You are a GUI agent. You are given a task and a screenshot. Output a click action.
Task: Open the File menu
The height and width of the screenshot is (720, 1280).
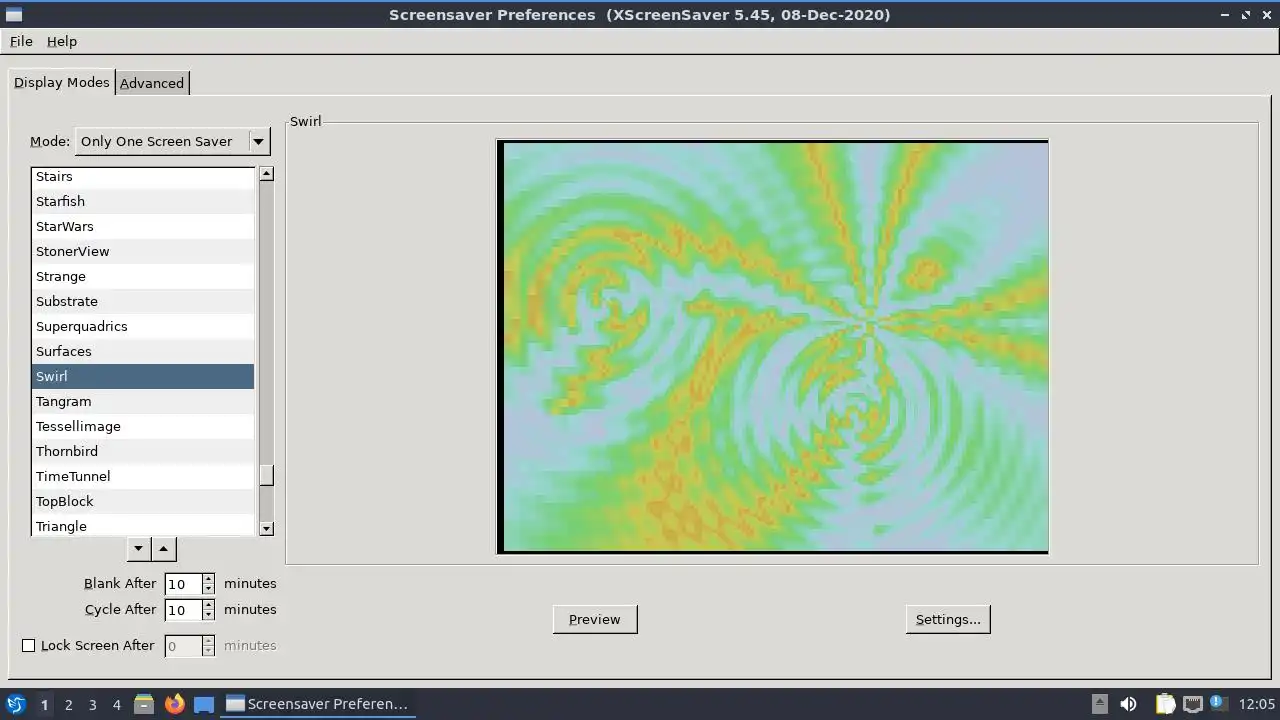pyautogui.click(x=21, y=41)
